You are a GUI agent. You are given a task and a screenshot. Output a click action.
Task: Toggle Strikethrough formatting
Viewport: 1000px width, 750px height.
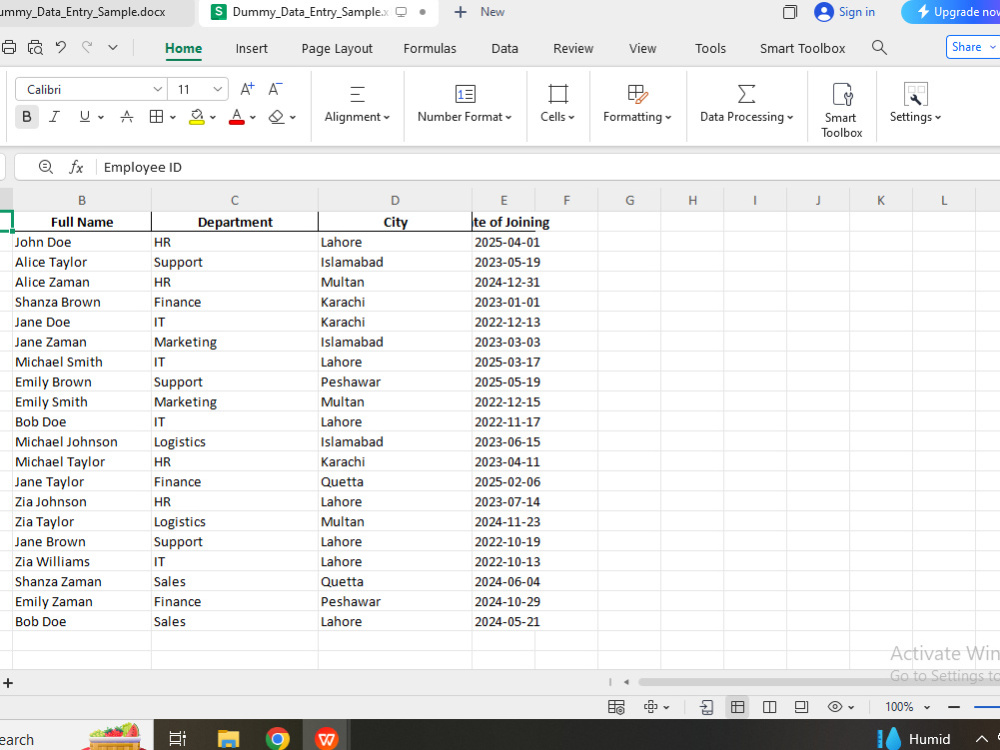[x=127, y=117]
